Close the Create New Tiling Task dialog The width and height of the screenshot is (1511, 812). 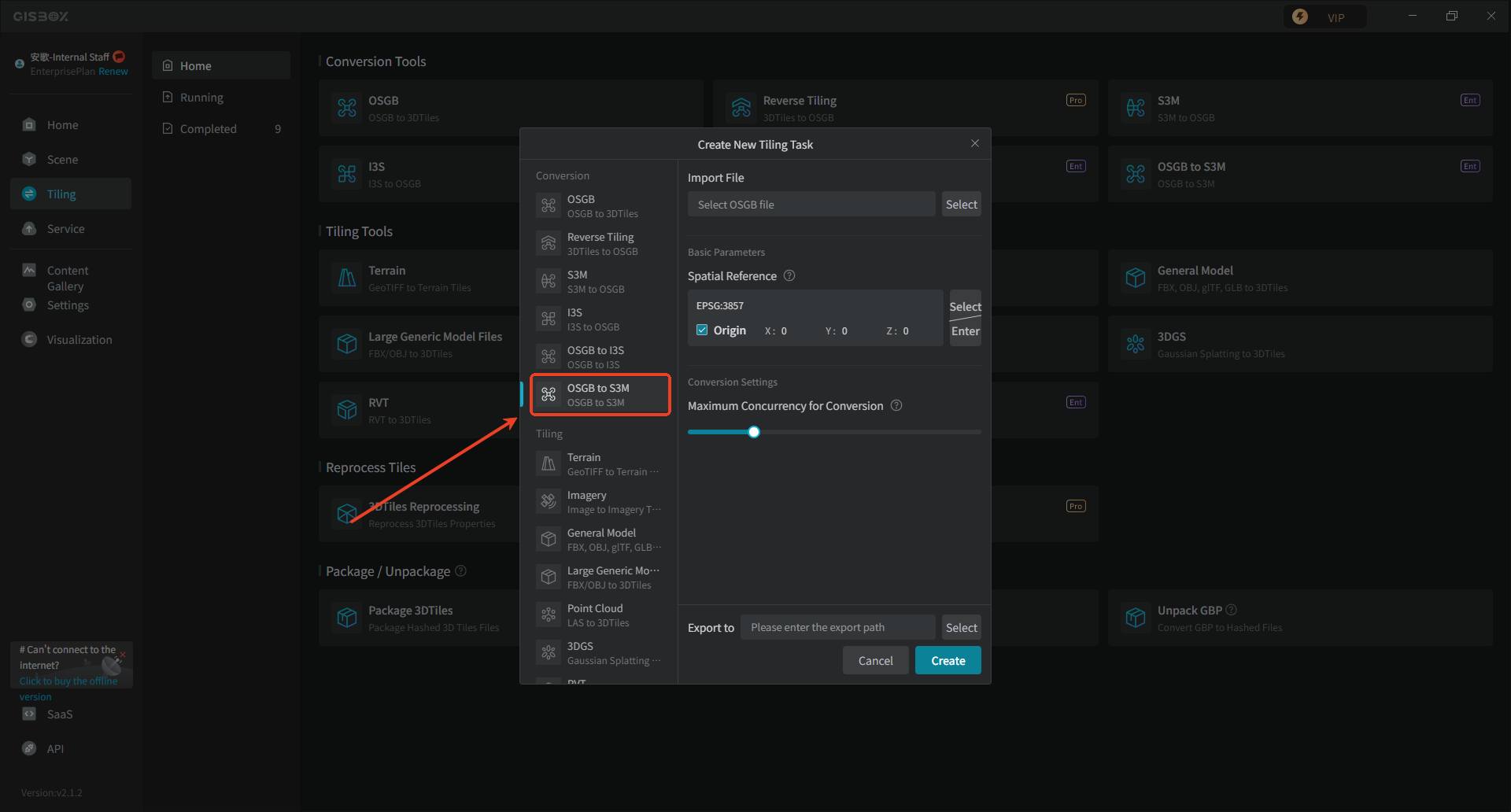coord(975,143)
